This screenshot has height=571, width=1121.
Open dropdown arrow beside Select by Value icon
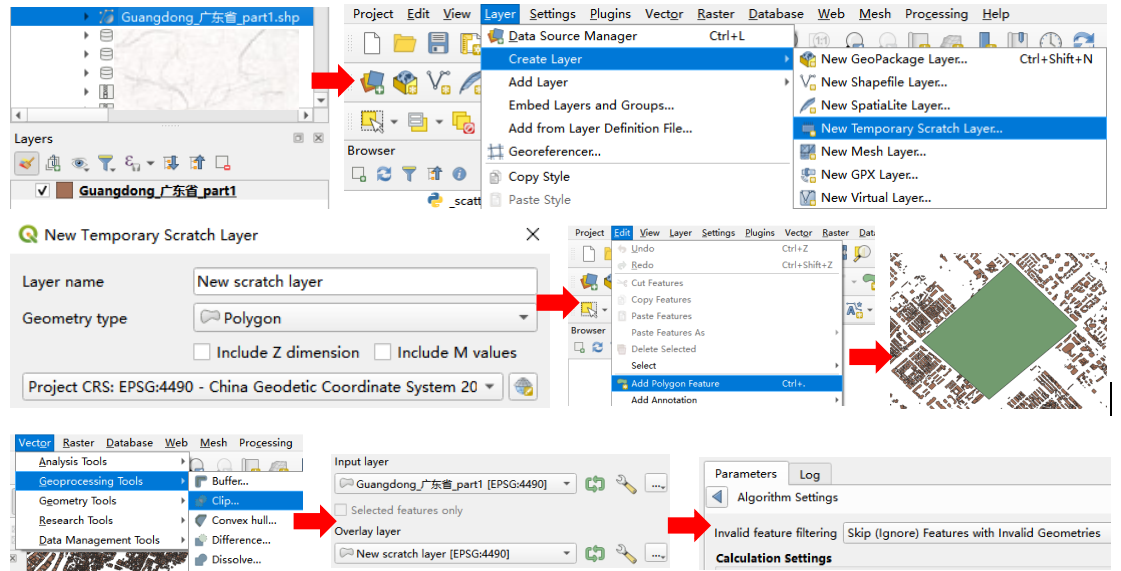click(439, 122)
